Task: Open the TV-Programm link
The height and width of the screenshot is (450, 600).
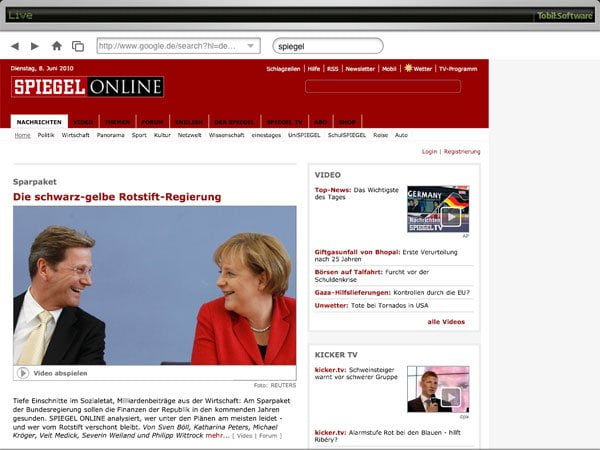Action: tap(458, 69)
